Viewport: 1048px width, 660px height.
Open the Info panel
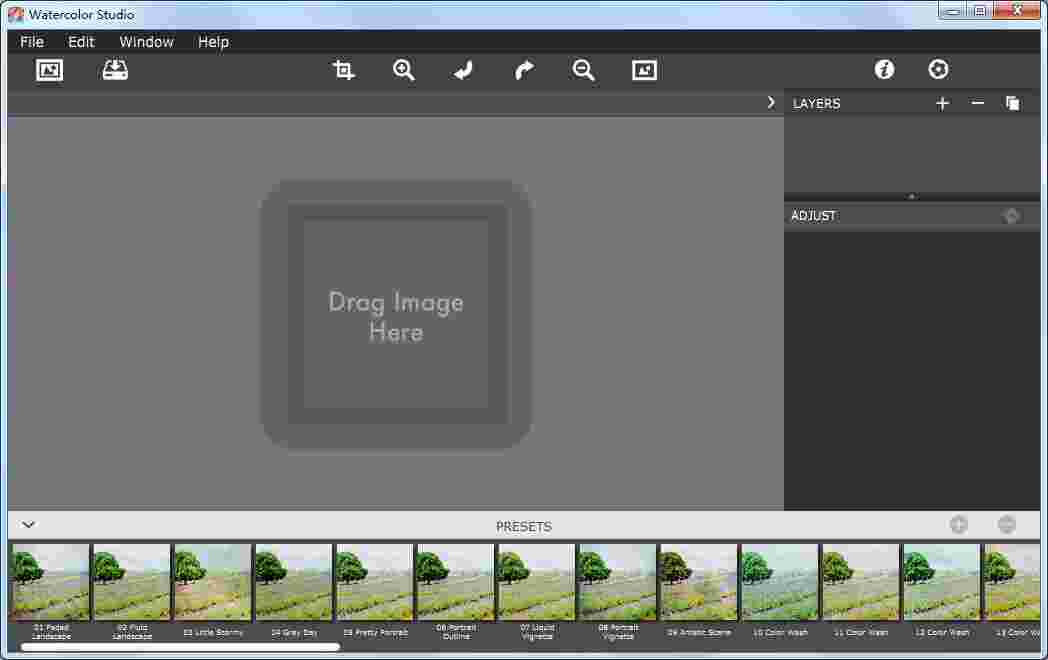[x=884, y=69]
